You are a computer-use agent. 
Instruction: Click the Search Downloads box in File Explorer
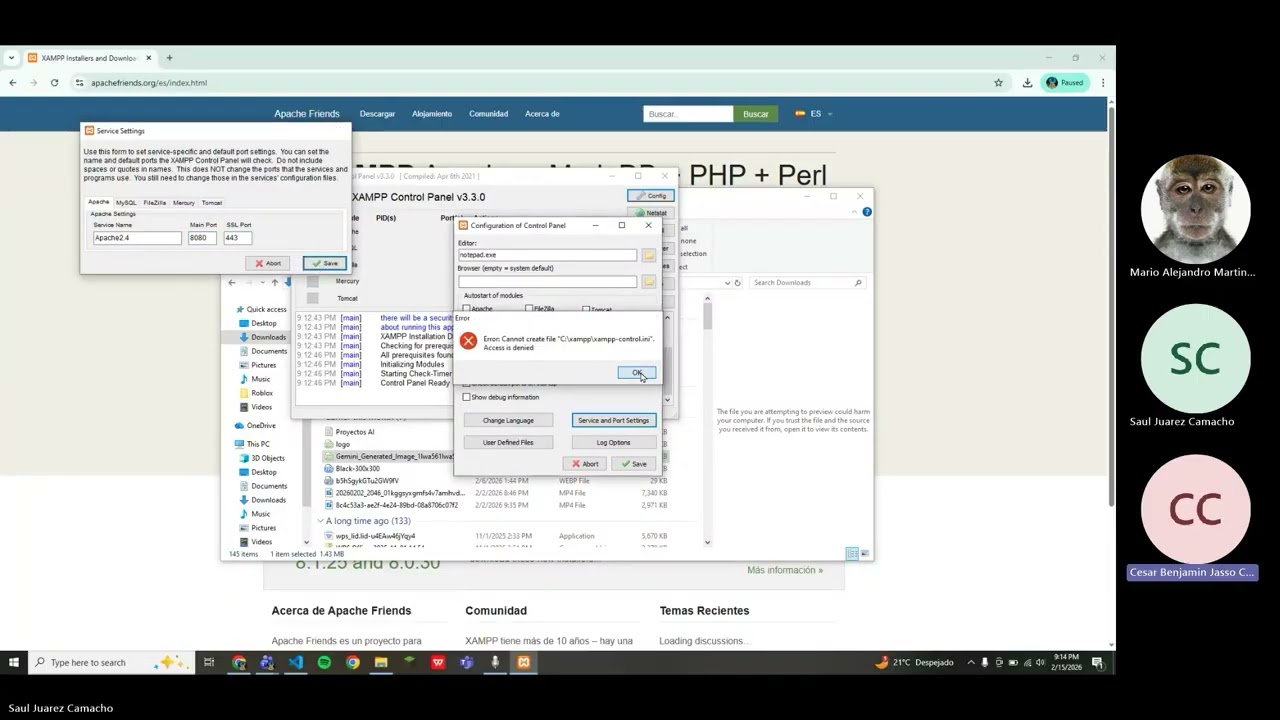point(806,283)
